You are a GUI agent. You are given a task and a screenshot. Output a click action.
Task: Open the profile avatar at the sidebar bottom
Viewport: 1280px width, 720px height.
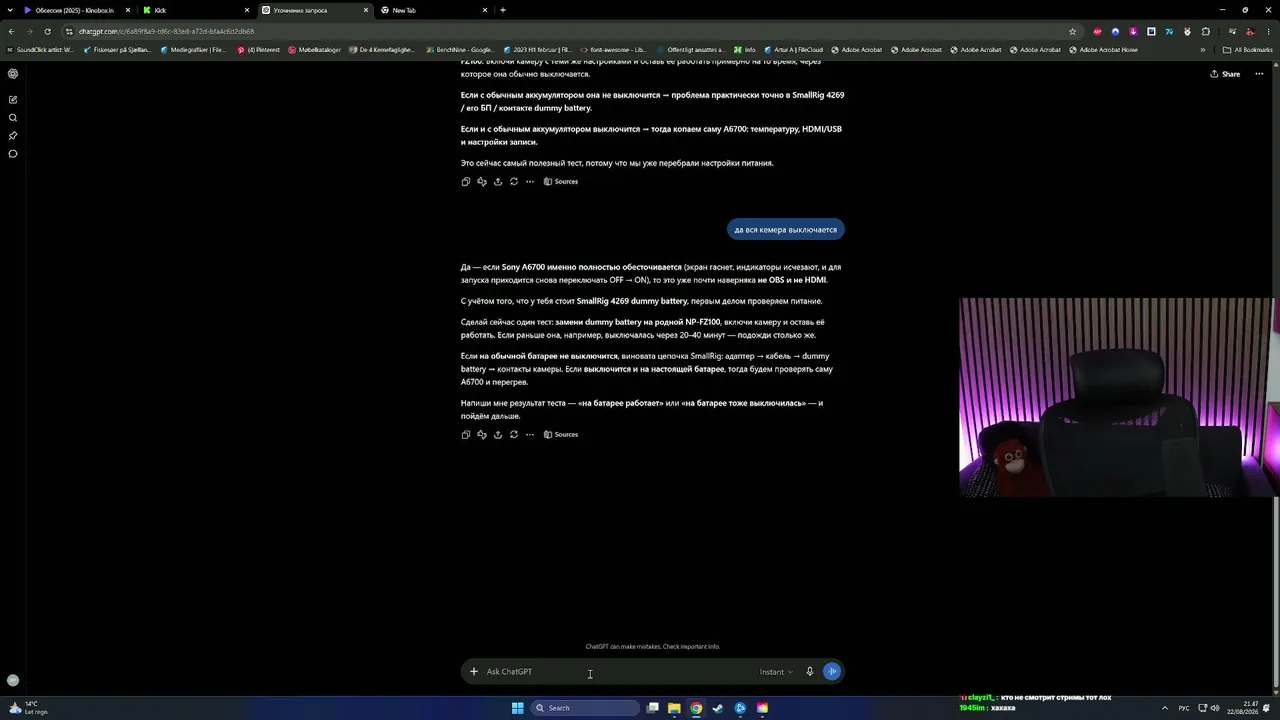pyautogui.click(x=13, y=680)
